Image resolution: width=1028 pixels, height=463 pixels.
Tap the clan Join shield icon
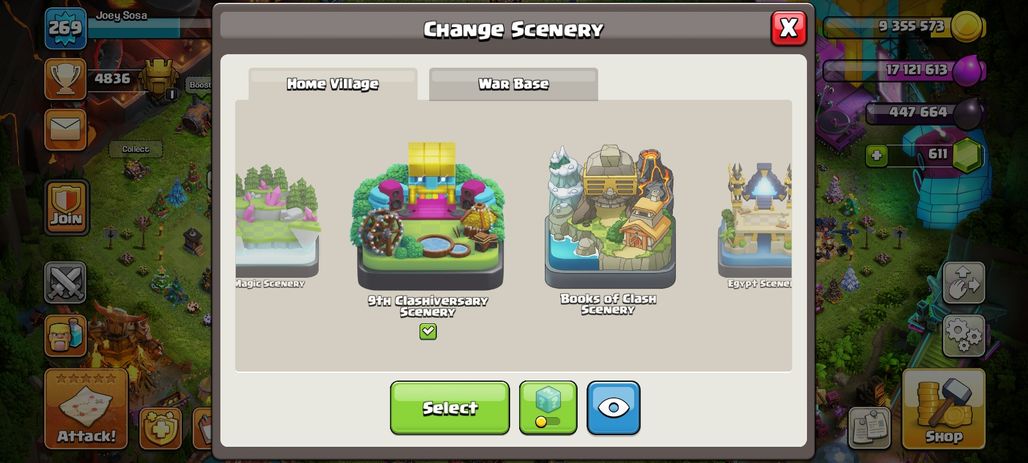[x=66, y=207]
